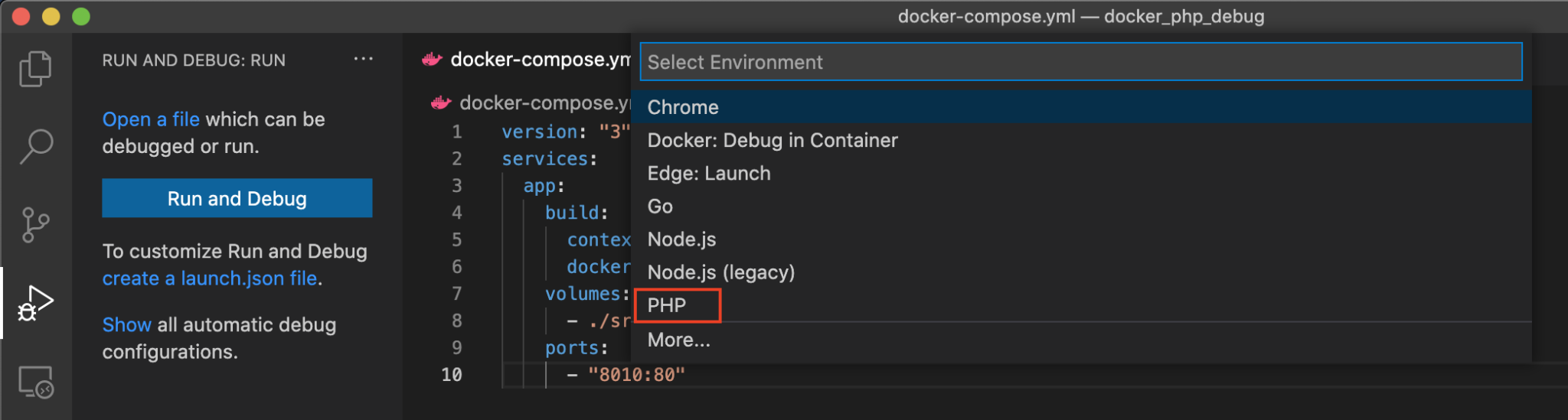Choose Go in the environment list
Screen dimensions: 1568x420
click(1081, 207)
